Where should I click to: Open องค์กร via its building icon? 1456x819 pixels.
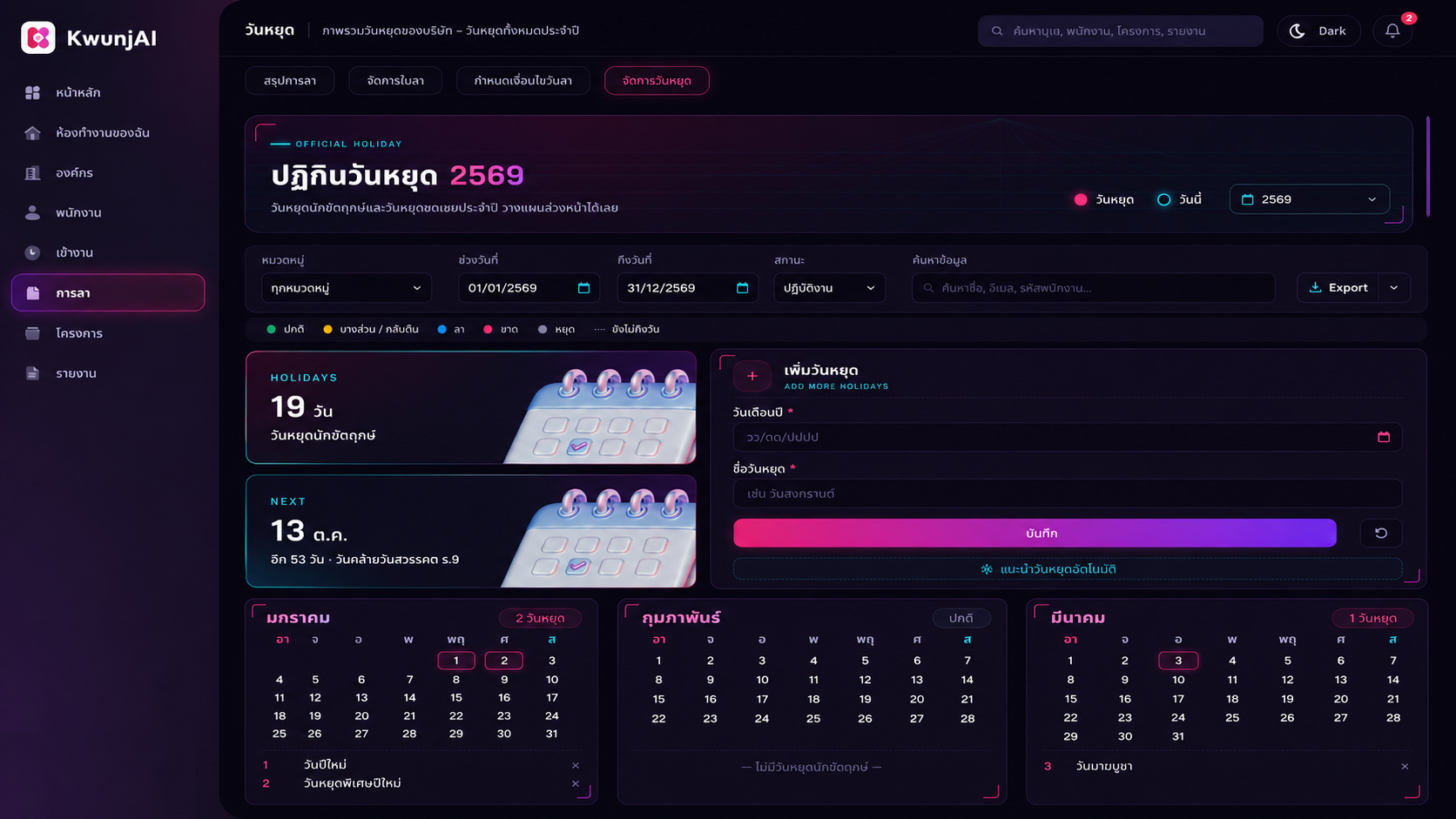point(33,172)
